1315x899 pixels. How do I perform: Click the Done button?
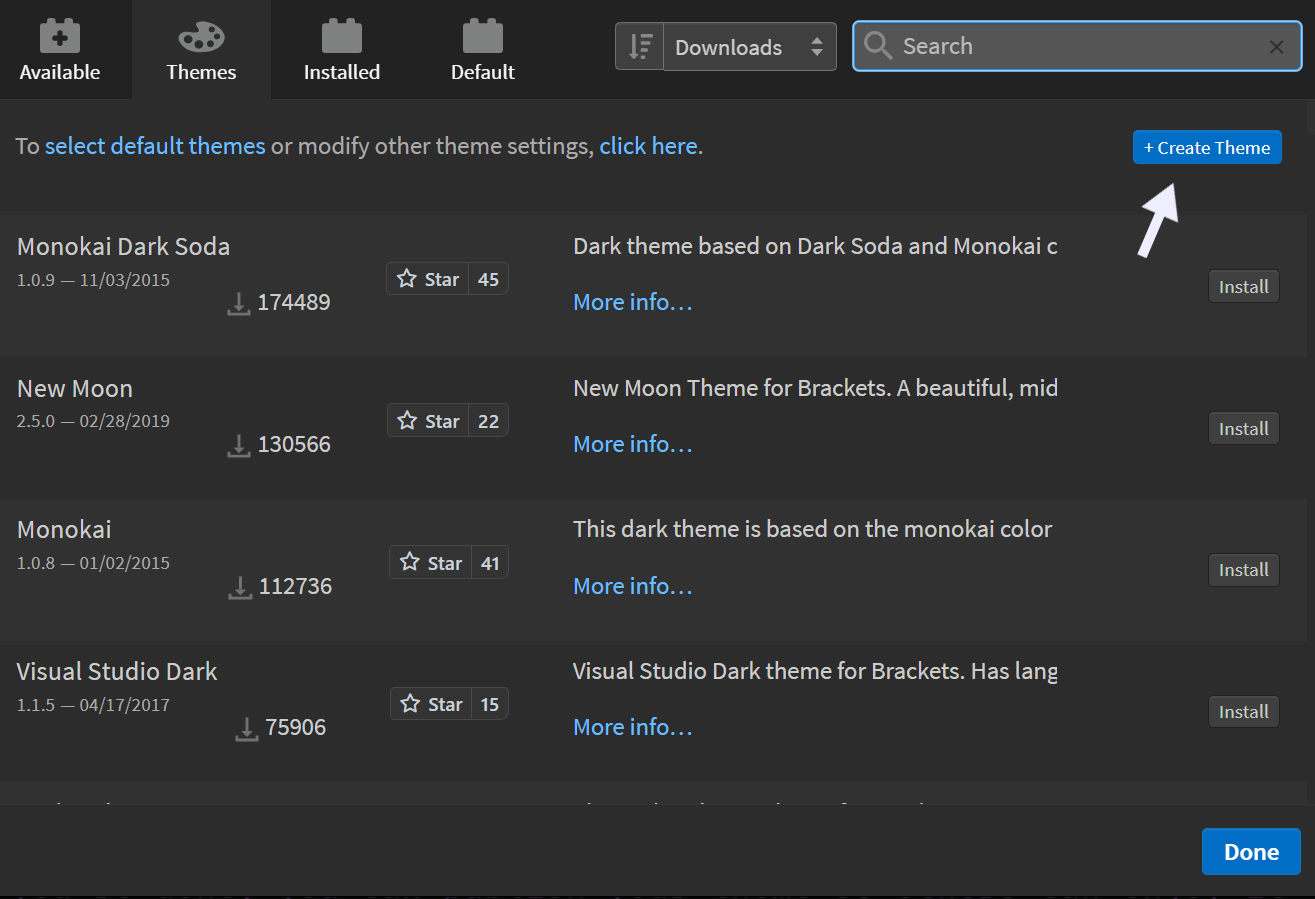(x=1251, y=852)
